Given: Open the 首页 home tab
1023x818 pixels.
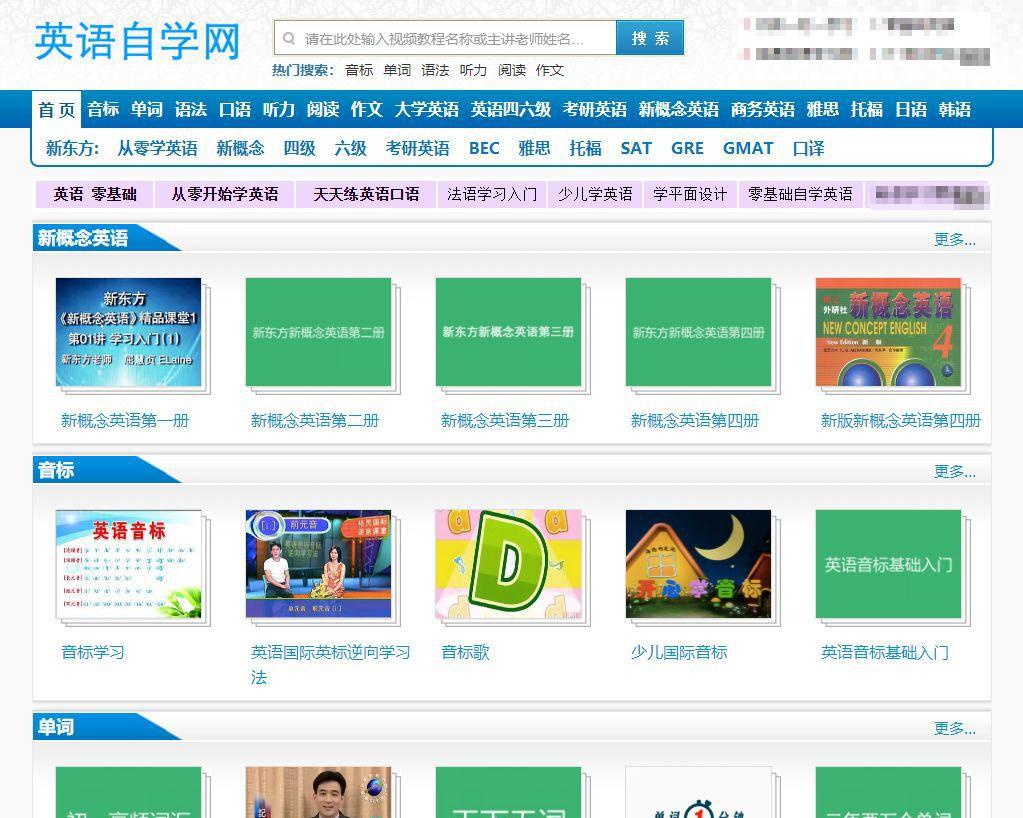Looking at the screenshot, I should [x=56, y=110].
